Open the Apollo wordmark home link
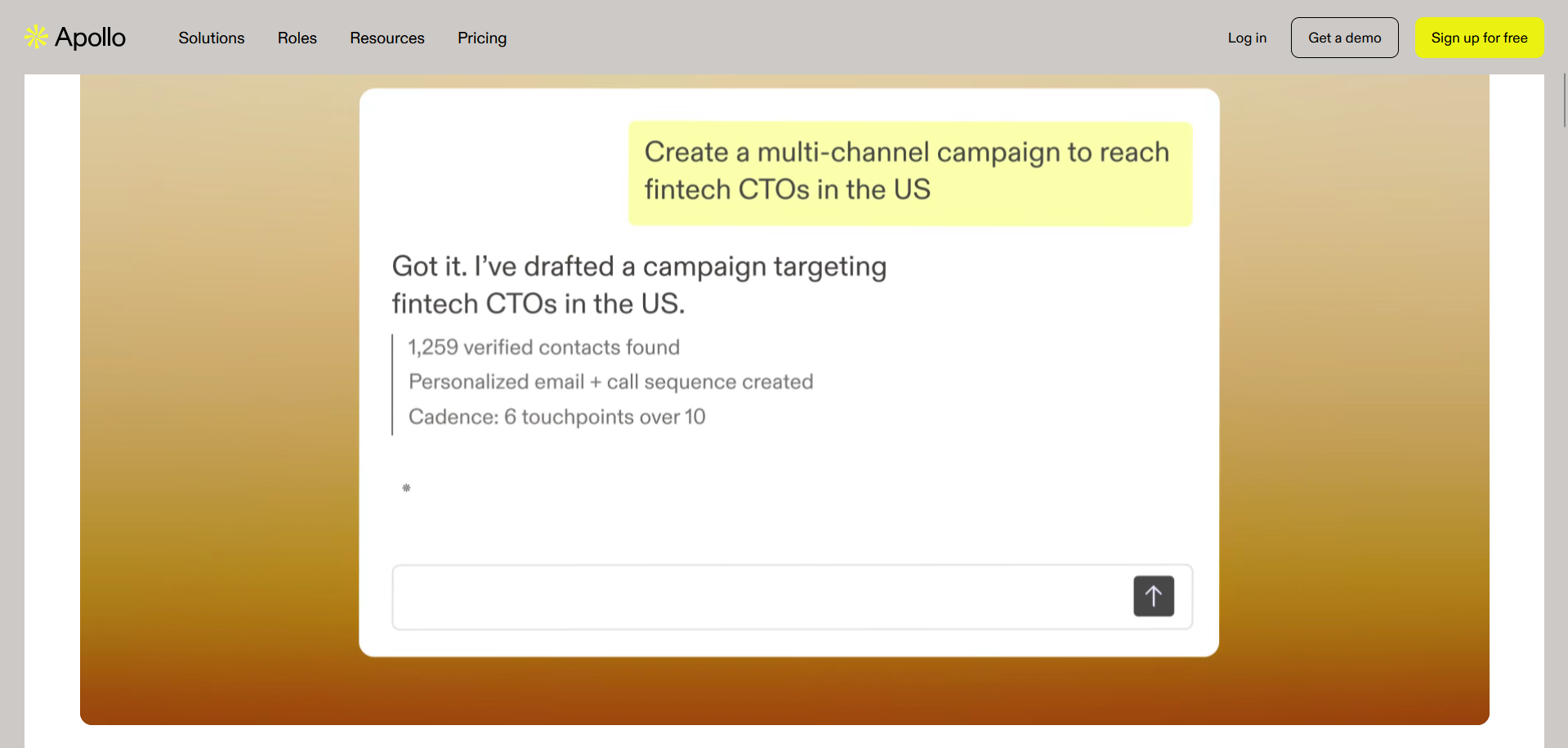Viewport: 1568px width, 748px height. (x=90, y=38)
